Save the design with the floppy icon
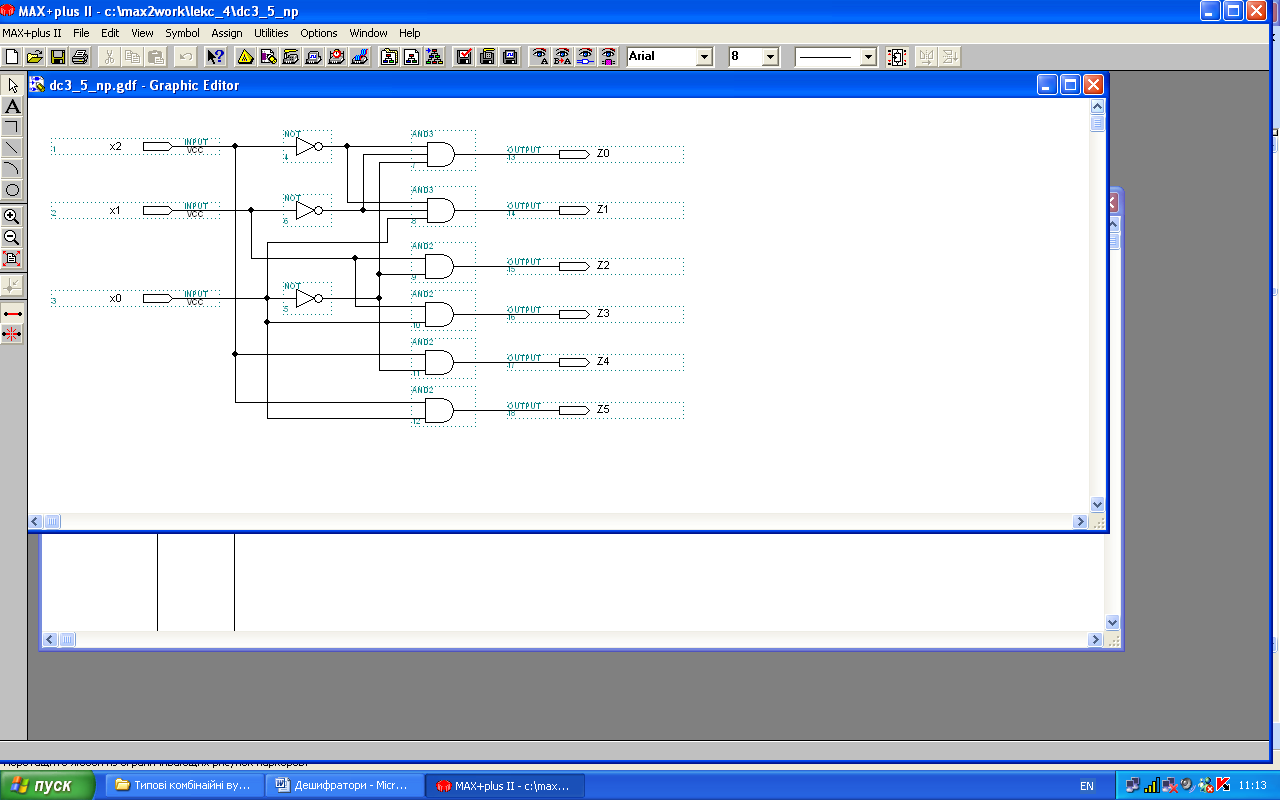The width and height of the screenshot is (1280, 800). click(57, 57)
